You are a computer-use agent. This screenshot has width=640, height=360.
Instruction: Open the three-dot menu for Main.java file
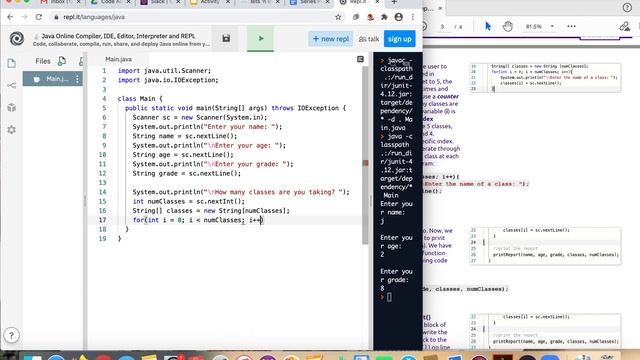pos(77,79)
